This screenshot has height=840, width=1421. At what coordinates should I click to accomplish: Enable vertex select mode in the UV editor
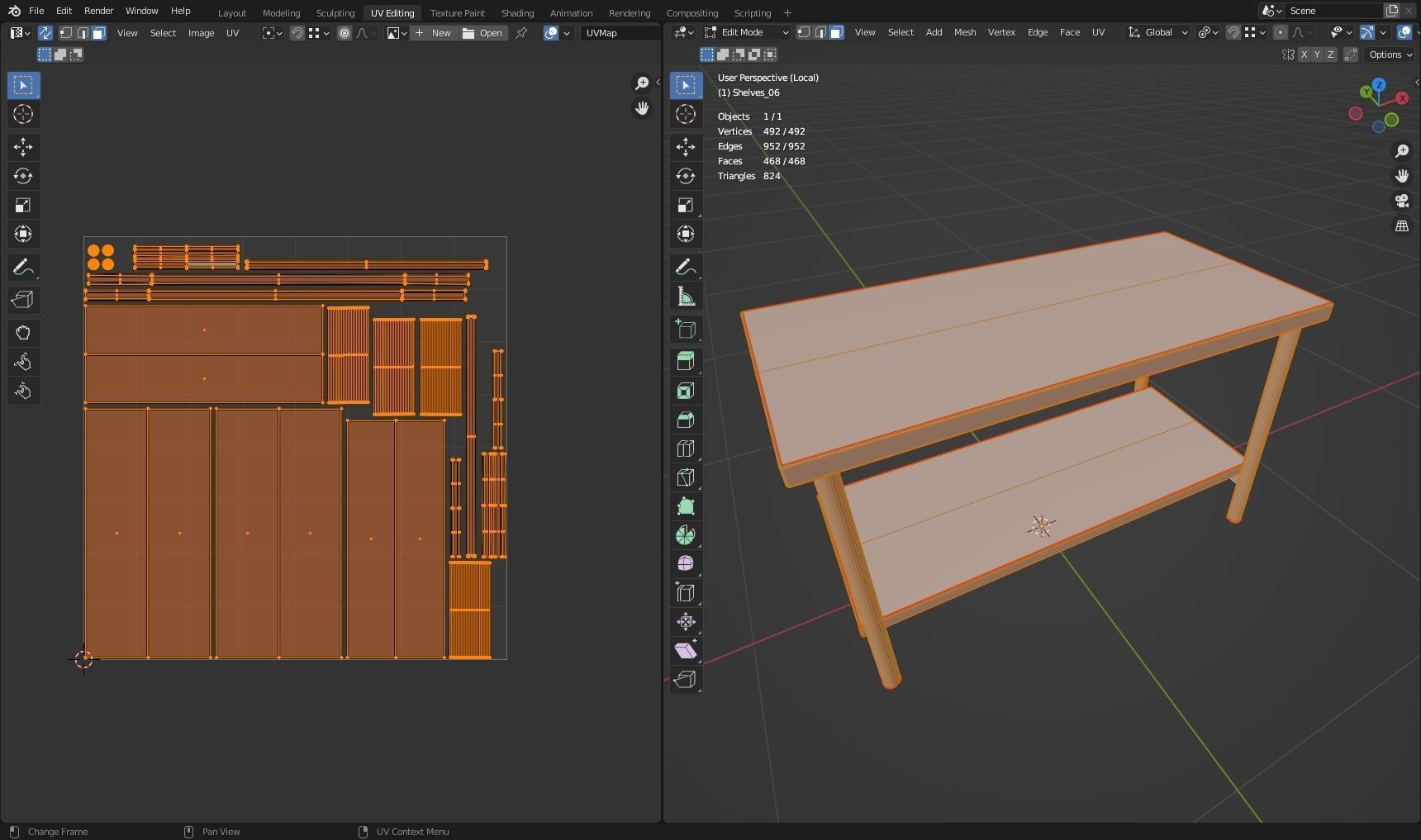(65, 33)
